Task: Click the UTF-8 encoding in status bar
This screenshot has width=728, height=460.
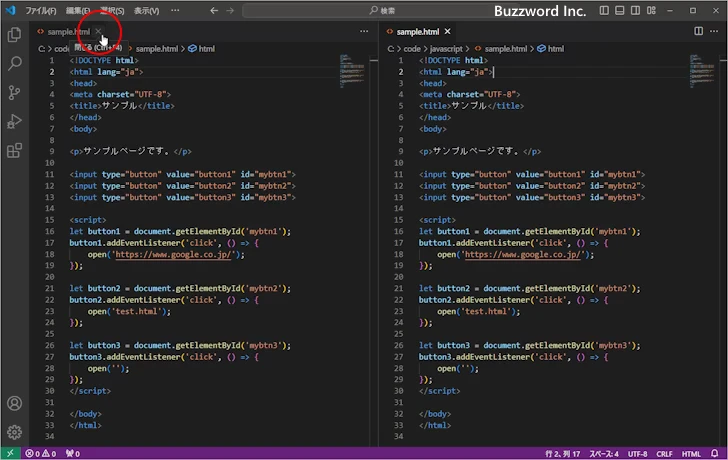Action: tap(636, 453)
